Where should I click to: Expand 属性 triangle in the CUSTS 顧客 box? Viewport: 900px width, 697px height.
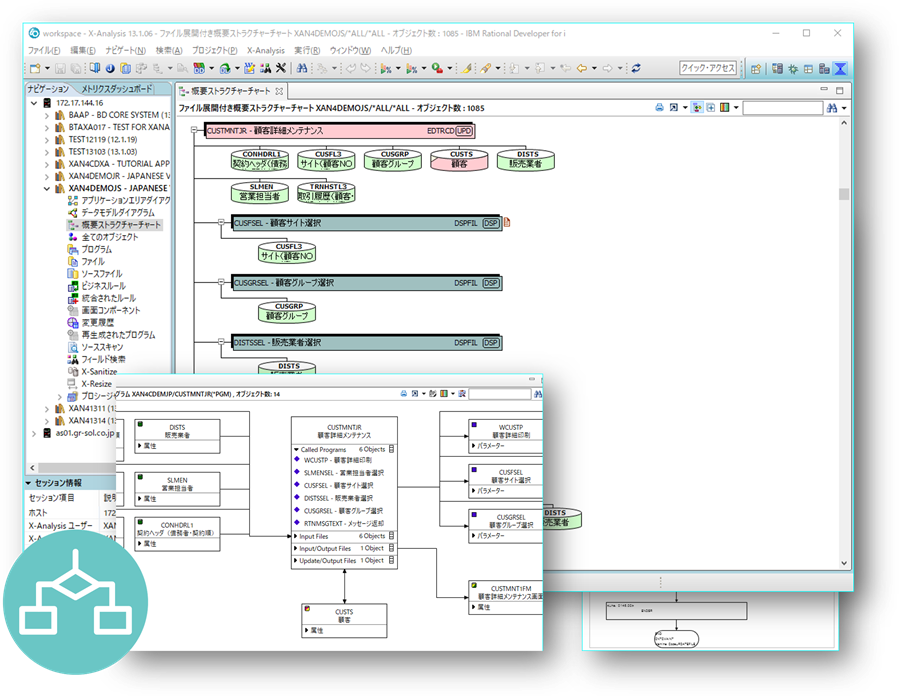pos(307,630)
